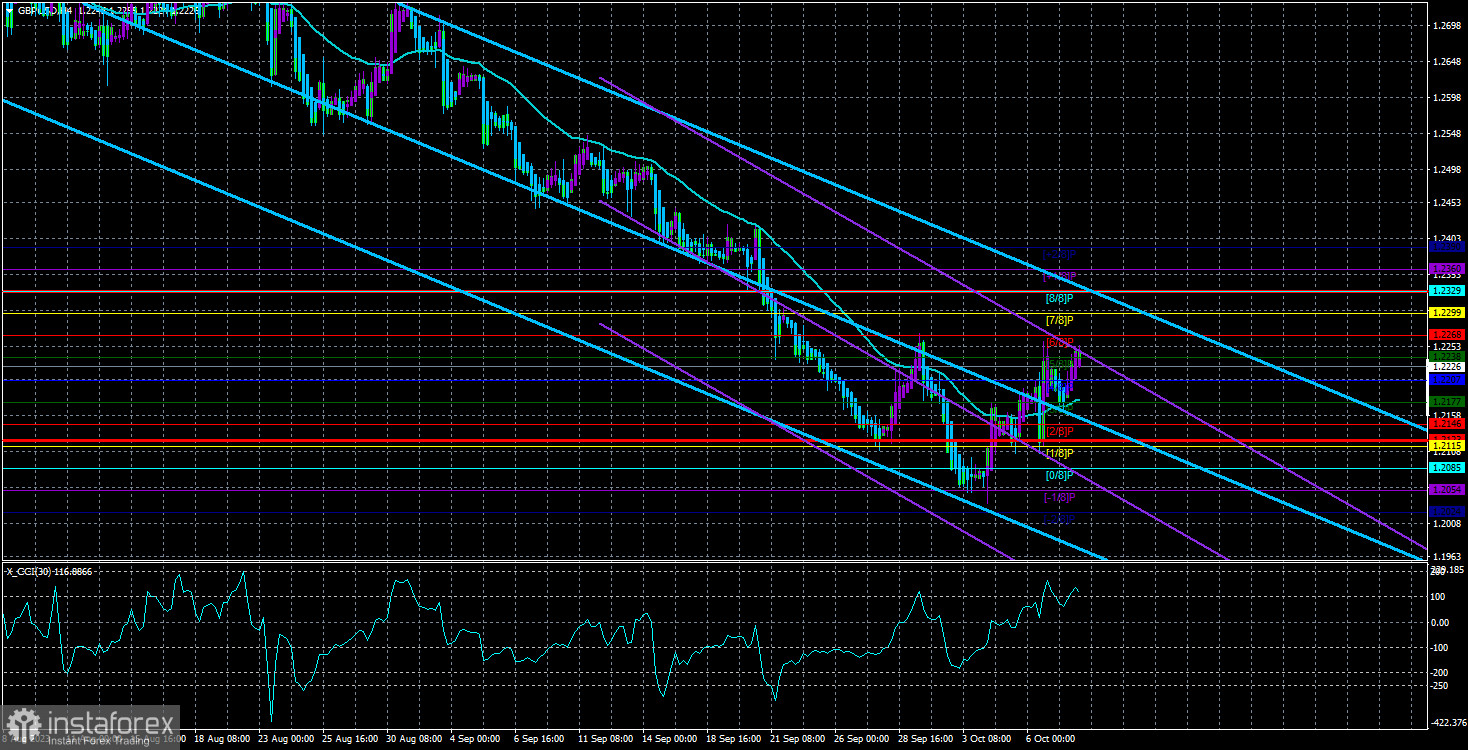Select the [8/8]P Murray level label
The width and height of the screenshot is (1468, 750).
point(1059,298)
